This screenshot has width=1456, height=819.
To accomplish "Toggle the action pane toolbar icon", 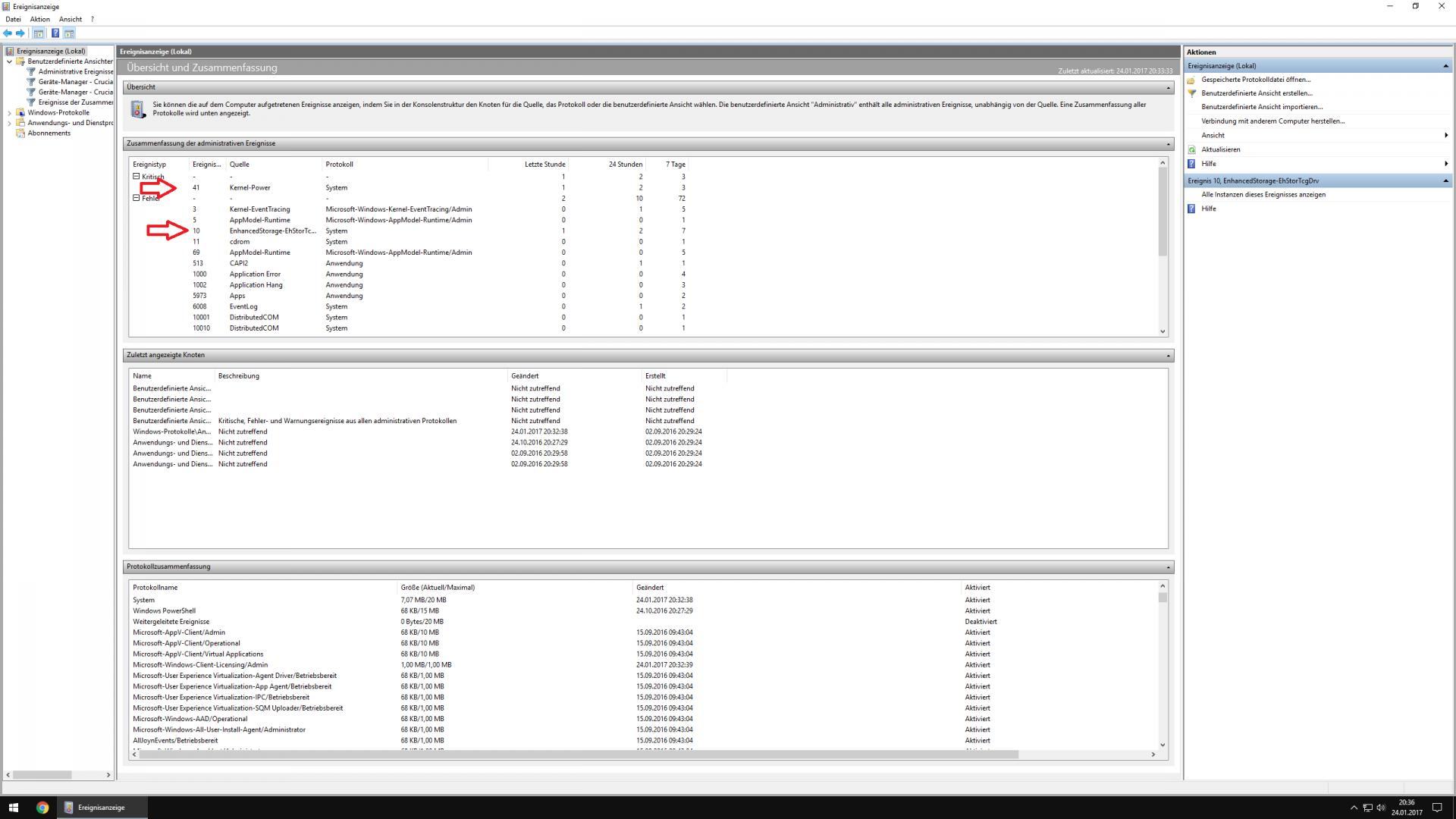I will coord(69,33).
